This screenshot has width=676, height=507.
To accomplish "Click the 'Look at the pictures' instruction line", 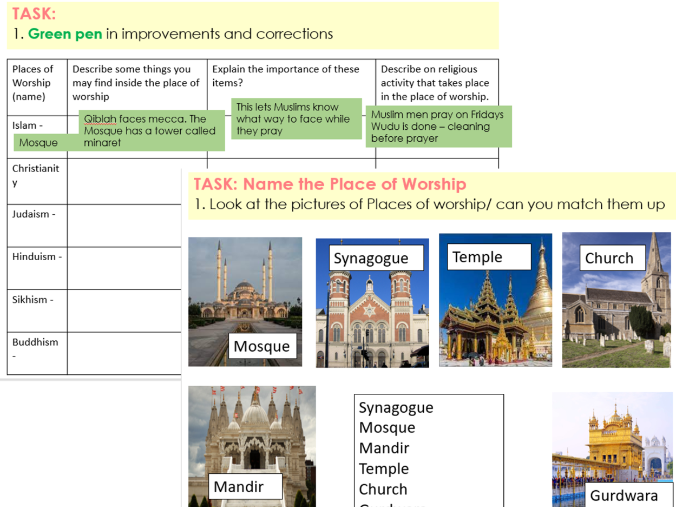I will (x=429, y=204).
